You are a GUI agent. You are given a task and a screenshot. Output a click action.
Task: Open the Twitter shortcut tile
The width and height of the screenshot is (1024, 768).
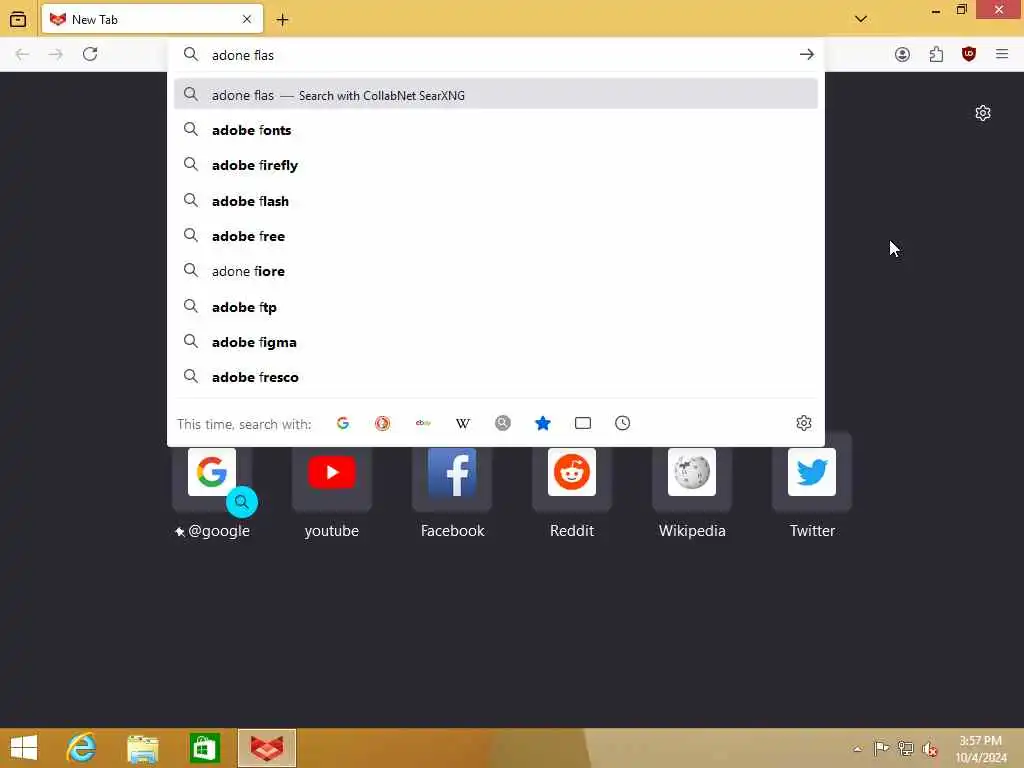(x=812, y=487)
